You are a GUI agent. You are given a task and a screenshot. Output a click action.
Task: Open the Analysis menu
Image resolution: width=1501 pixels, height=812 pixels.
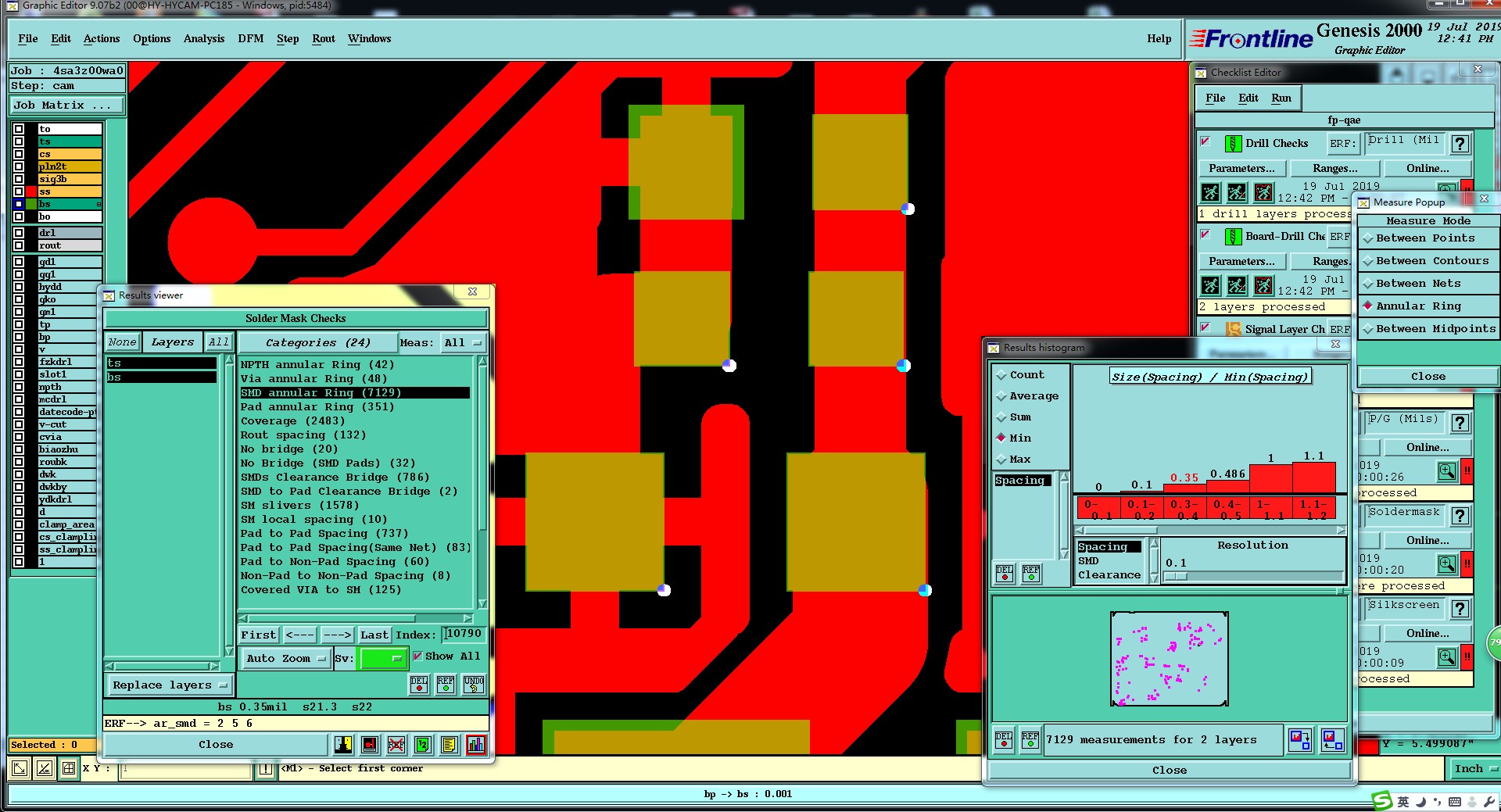204,38
